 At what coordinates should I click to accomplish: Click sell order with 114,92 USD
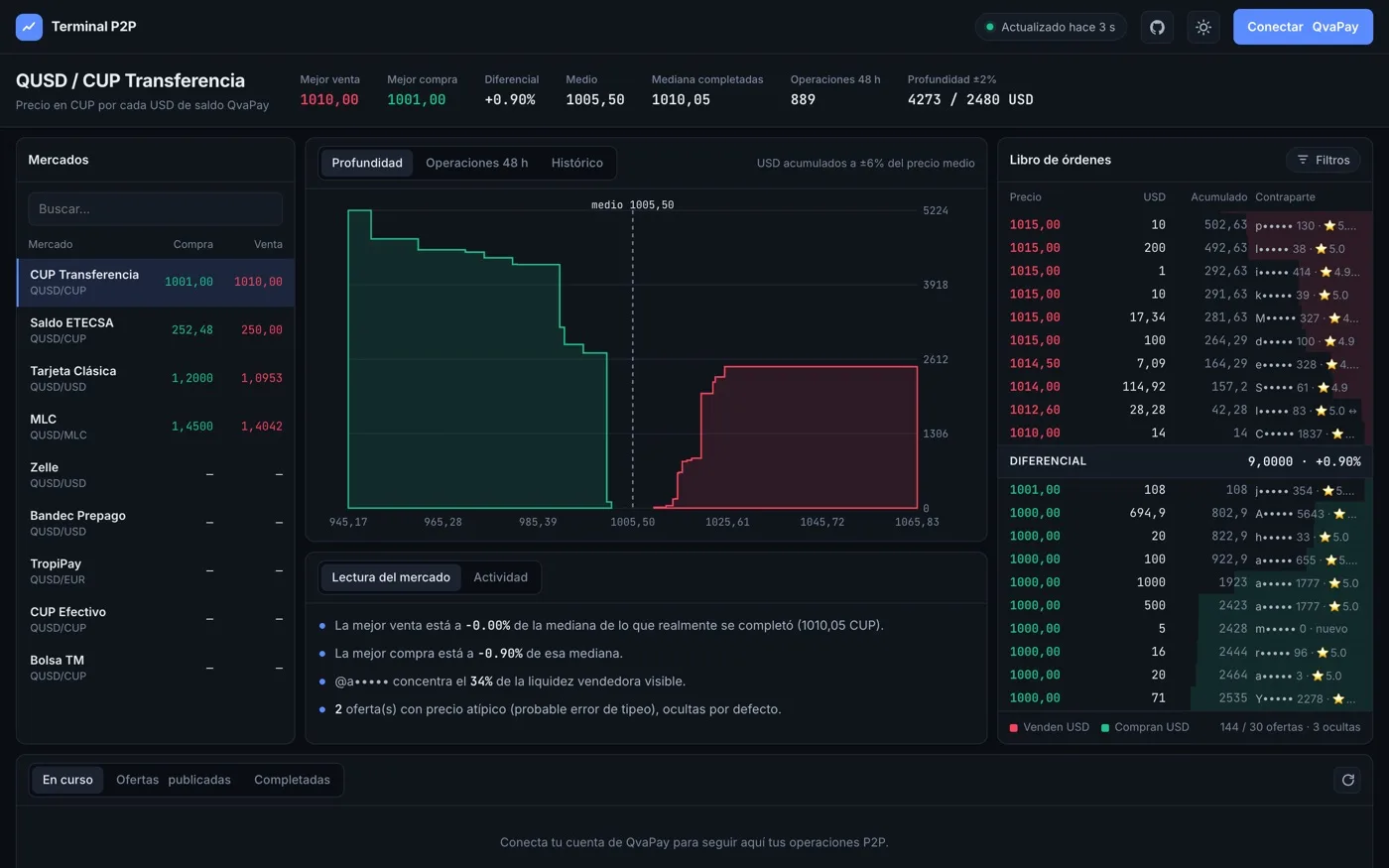[1186, 387]
